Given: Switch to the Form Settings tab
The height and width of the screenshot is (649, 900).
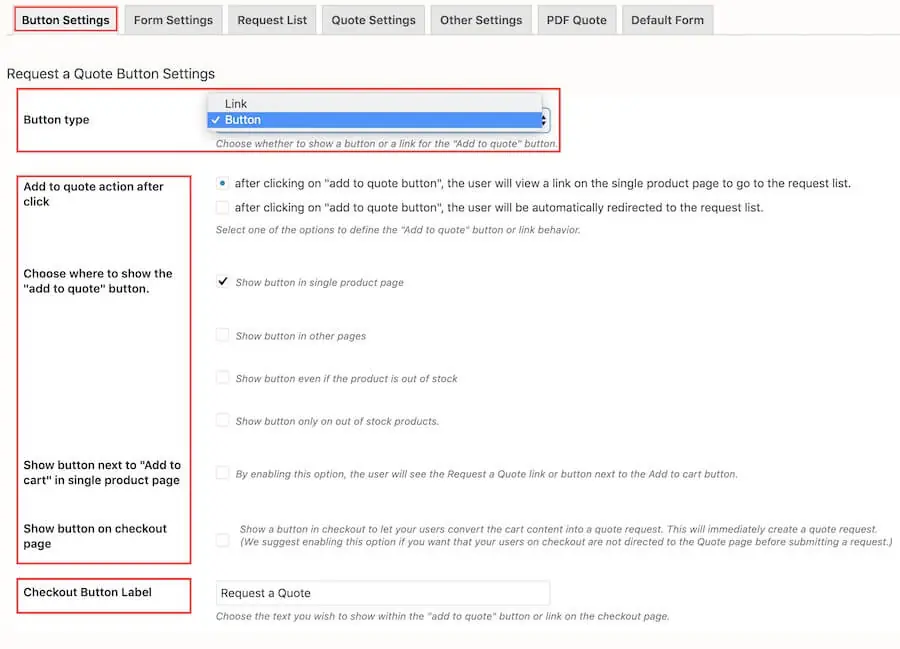Looking at the screenshot, I should click(x=173, y=20).
